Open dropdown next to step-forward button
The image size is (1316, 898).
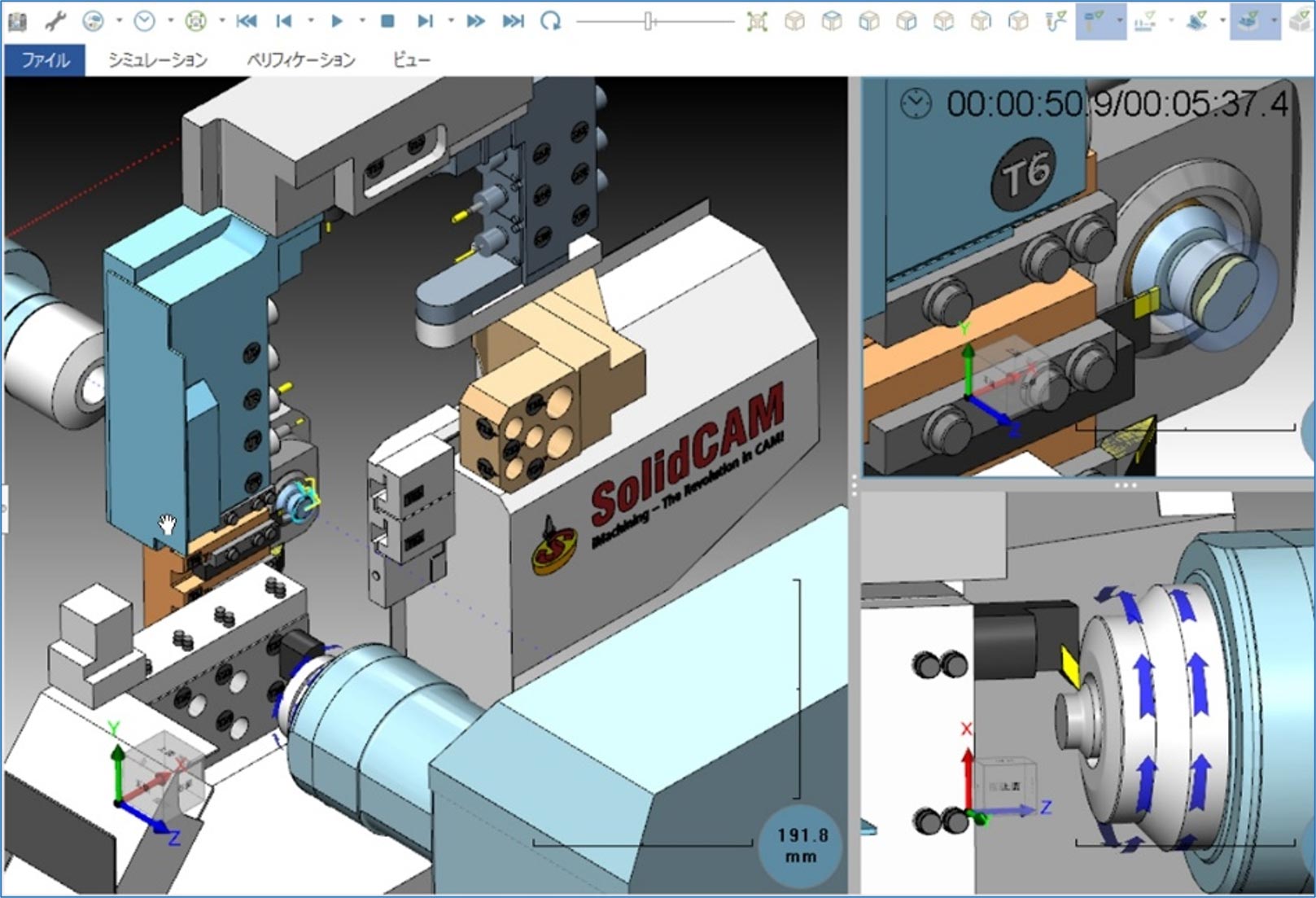coord(450,21)
